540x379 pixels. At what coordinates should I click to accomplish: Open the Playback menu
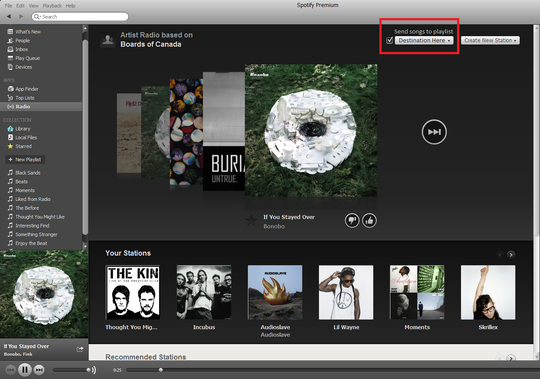52,6
